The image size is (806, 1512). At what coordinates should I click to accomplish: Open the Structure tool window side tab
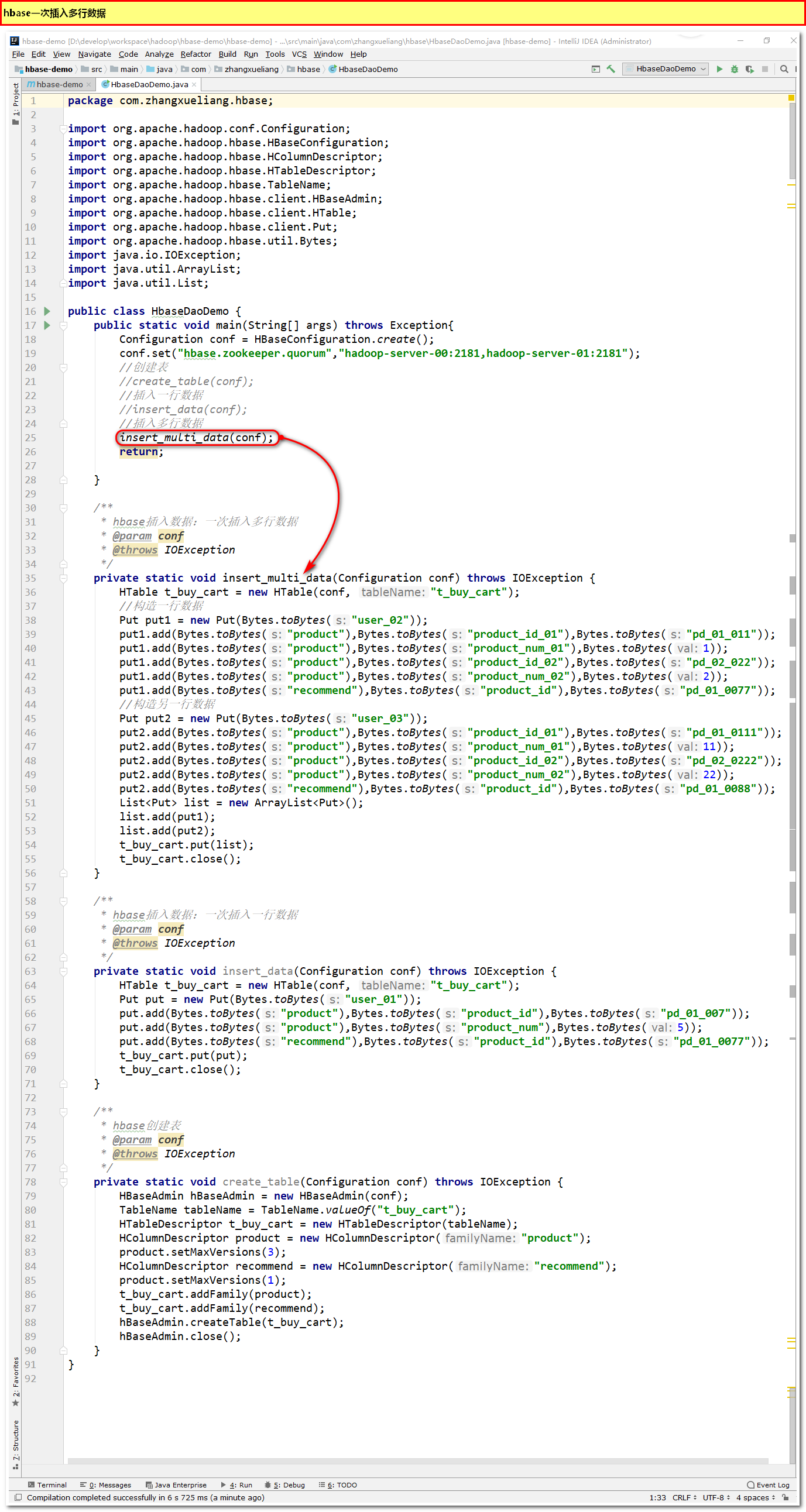coord(16,1444)
